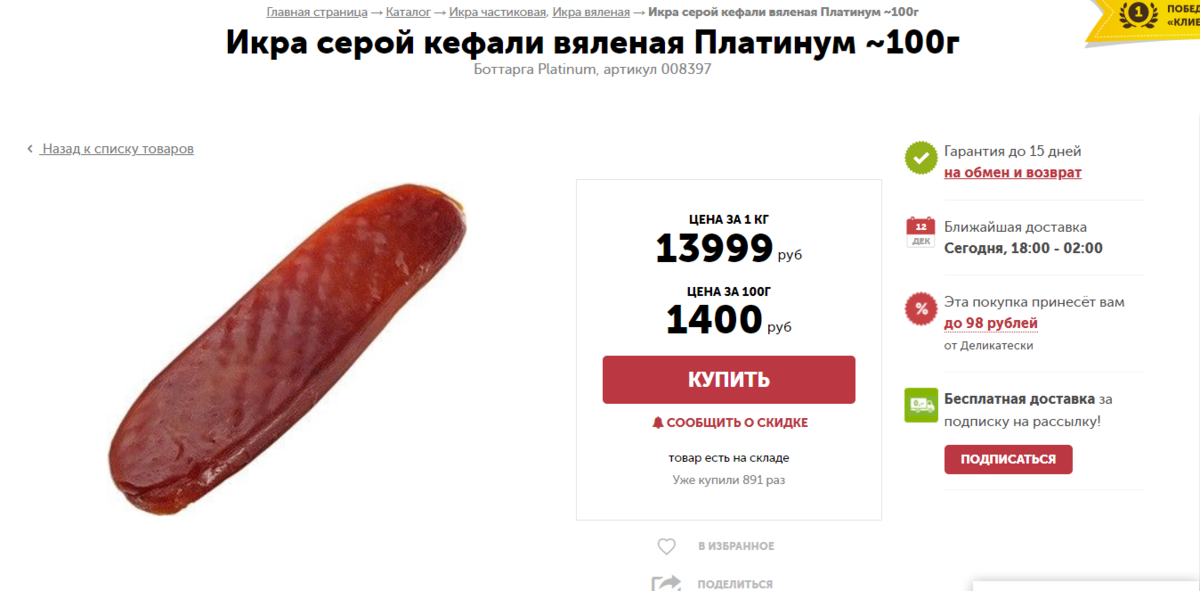The image size is (1200, 591).
Task: Subscribe with the ПОДПИСАТЬСЯ button
Action: click(x=1008, y=459)
